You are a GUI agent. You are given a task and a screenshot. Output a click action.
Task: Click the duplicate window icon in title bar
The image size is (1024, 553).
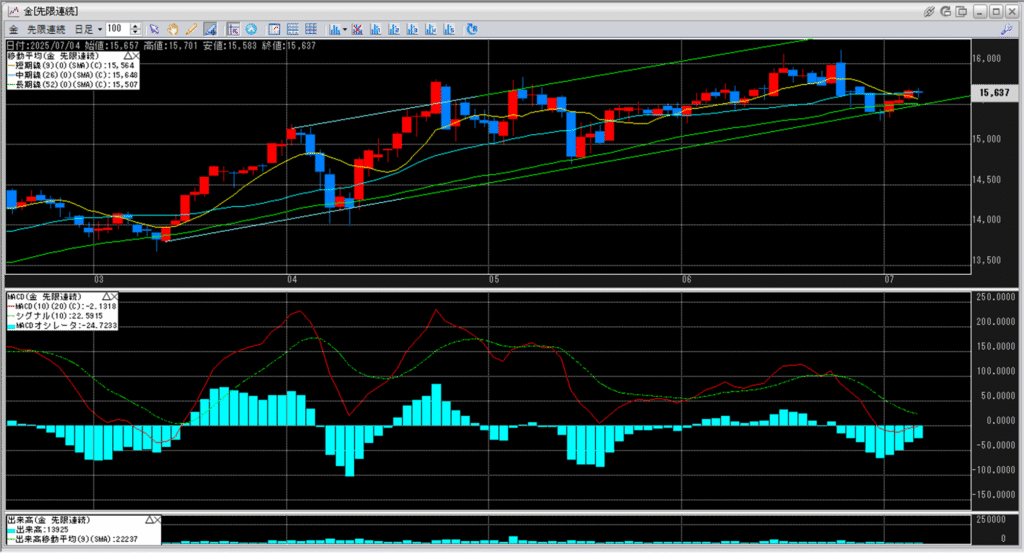[x=961, y=11]
